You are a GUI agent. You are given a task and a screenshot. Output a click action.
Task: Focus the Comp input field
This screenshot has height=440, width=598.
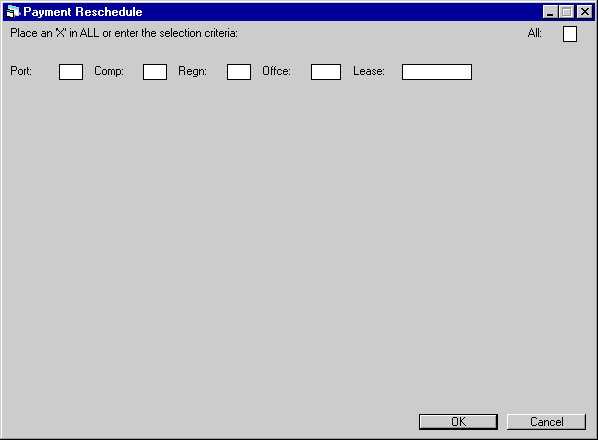[x=155, y=72]
